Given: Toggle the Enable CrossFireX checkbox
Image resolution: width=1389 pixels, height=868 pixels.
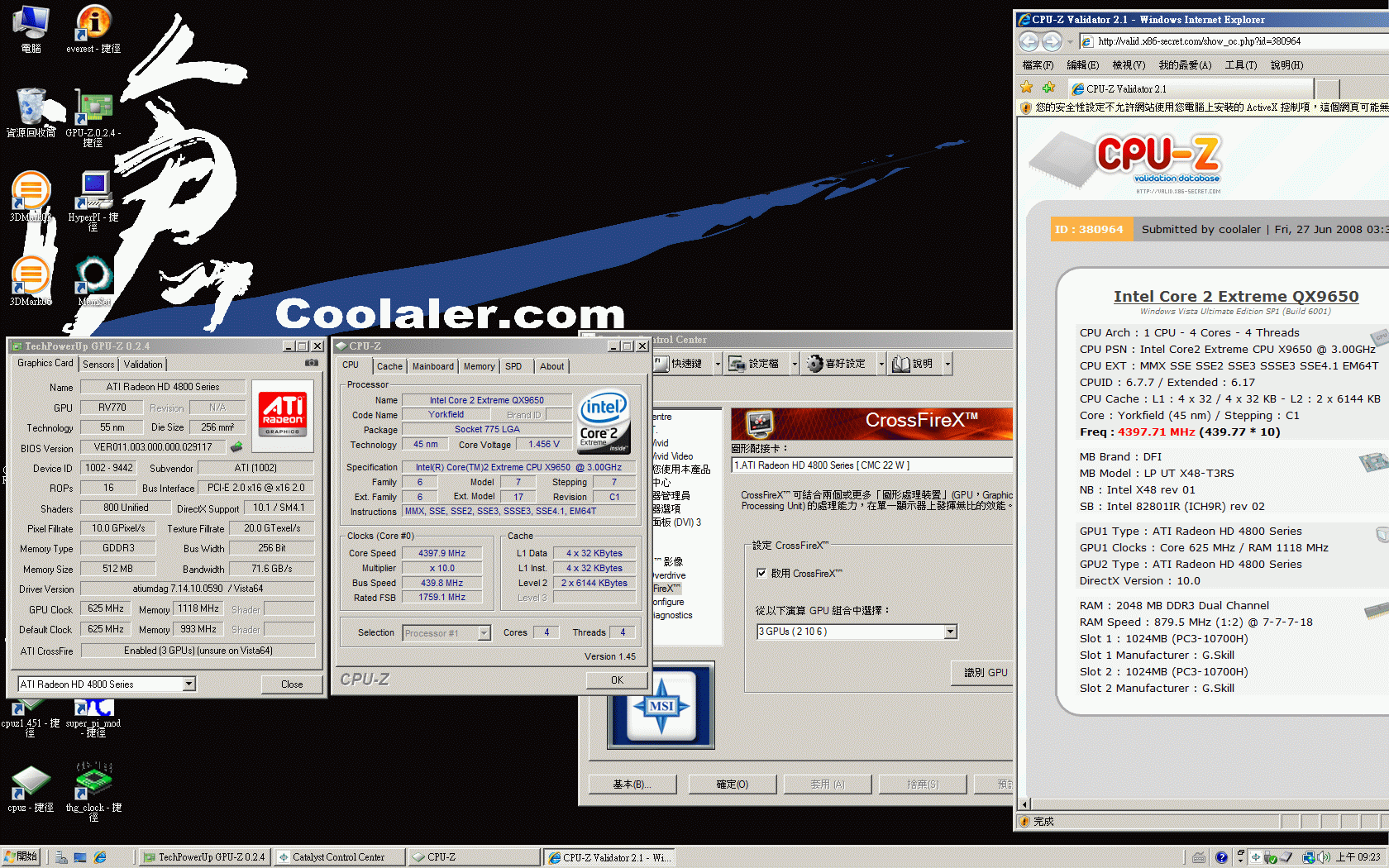Looking at the screenshot, I should [761, 573].
